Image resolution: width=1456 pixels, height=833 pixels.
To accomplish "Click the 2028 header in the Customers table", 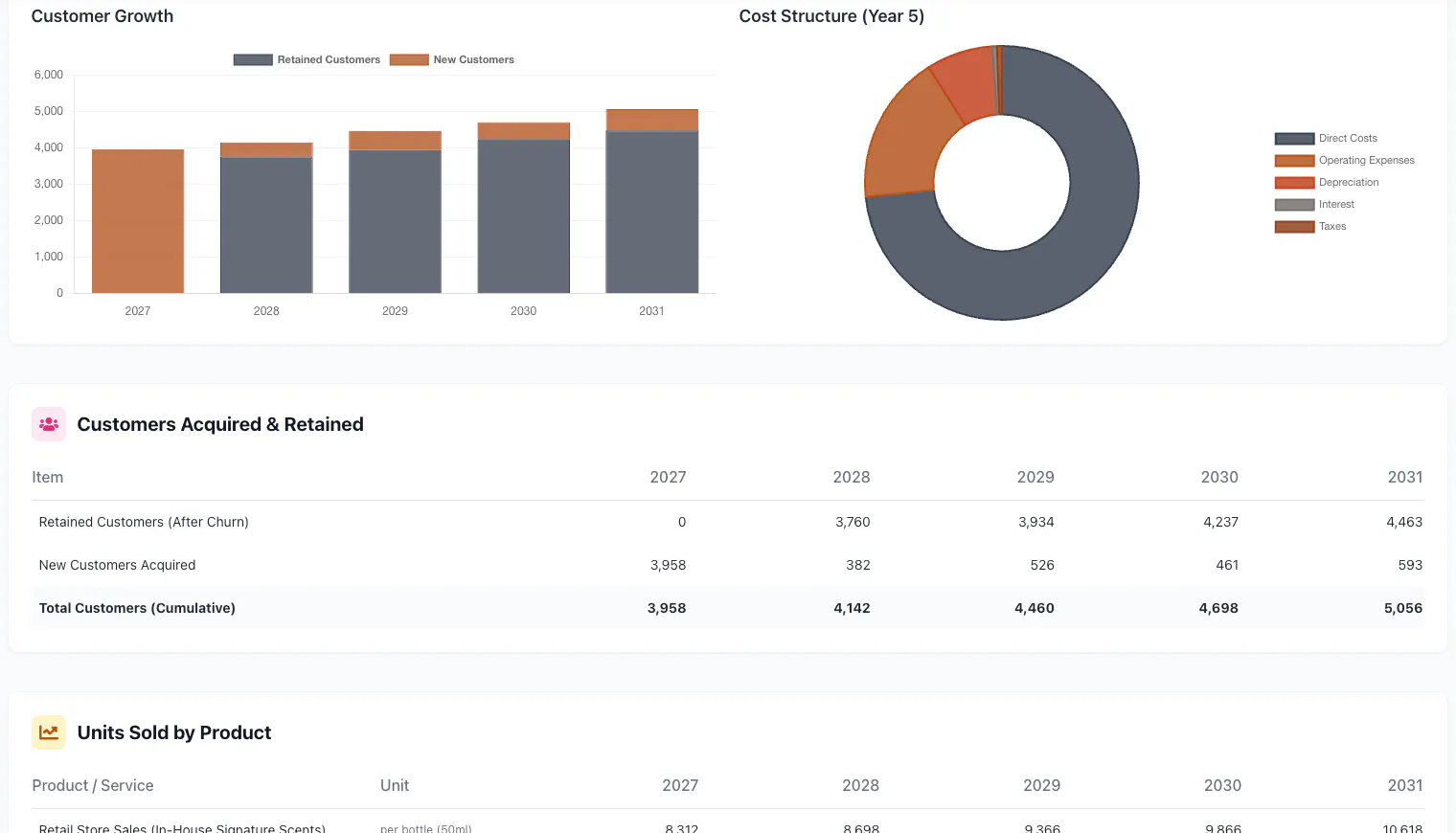I will click(x=852, y=477).
